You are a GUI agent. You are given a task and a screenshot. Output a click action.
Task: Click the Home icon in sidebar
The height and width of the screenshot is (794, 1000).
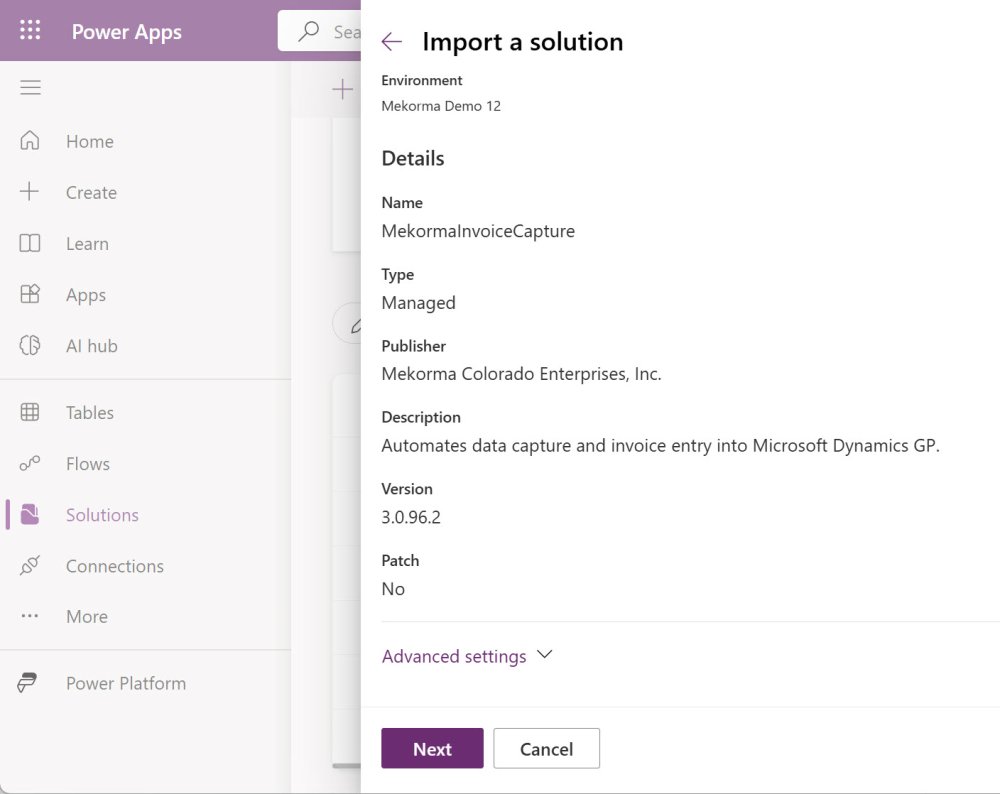click(x=30, y=141)
